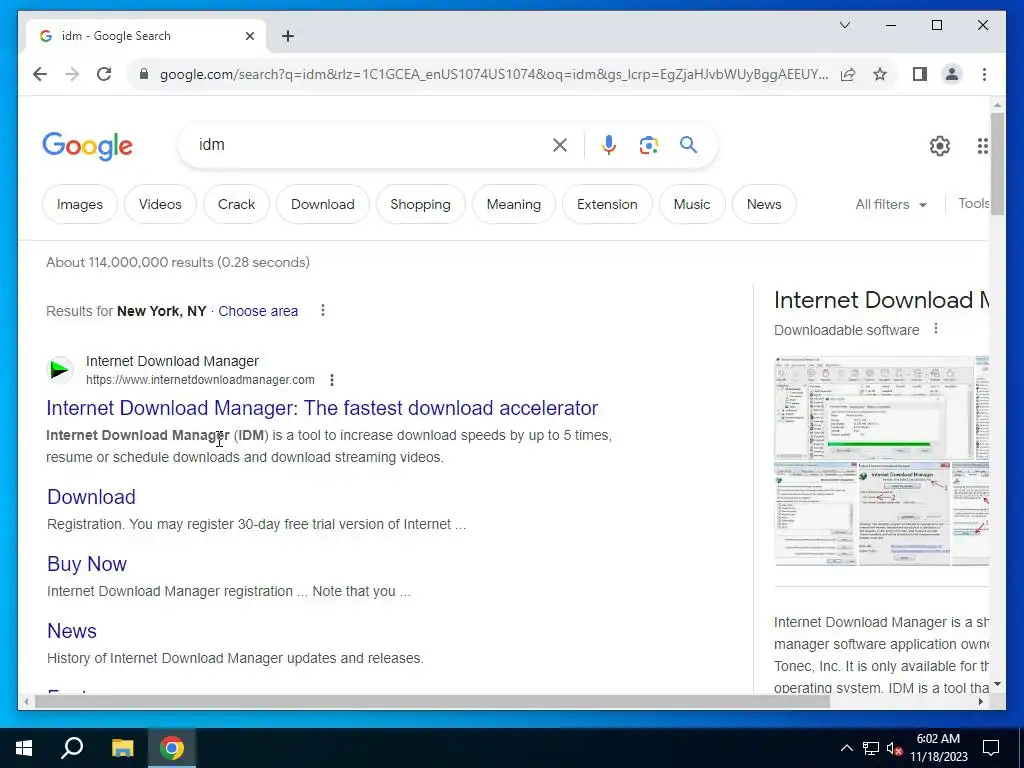Select the Crack filter chip
Image resolution: width=1024 pixels, height=768 pixels.
[236, 204]
